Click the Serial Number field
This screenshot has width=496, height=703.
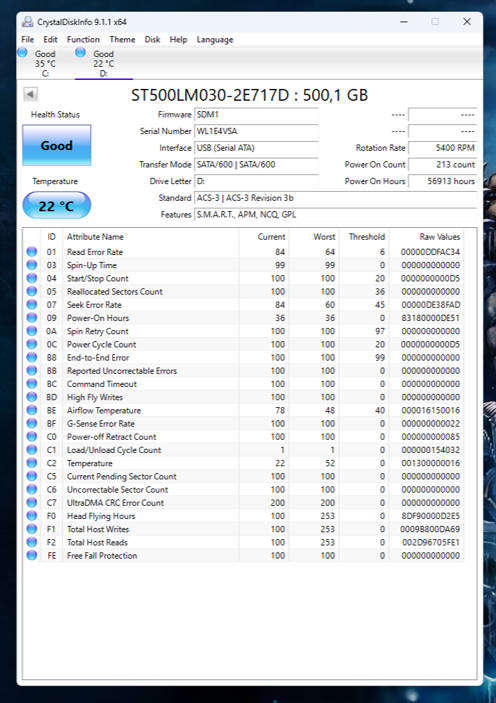coord(257,131)
